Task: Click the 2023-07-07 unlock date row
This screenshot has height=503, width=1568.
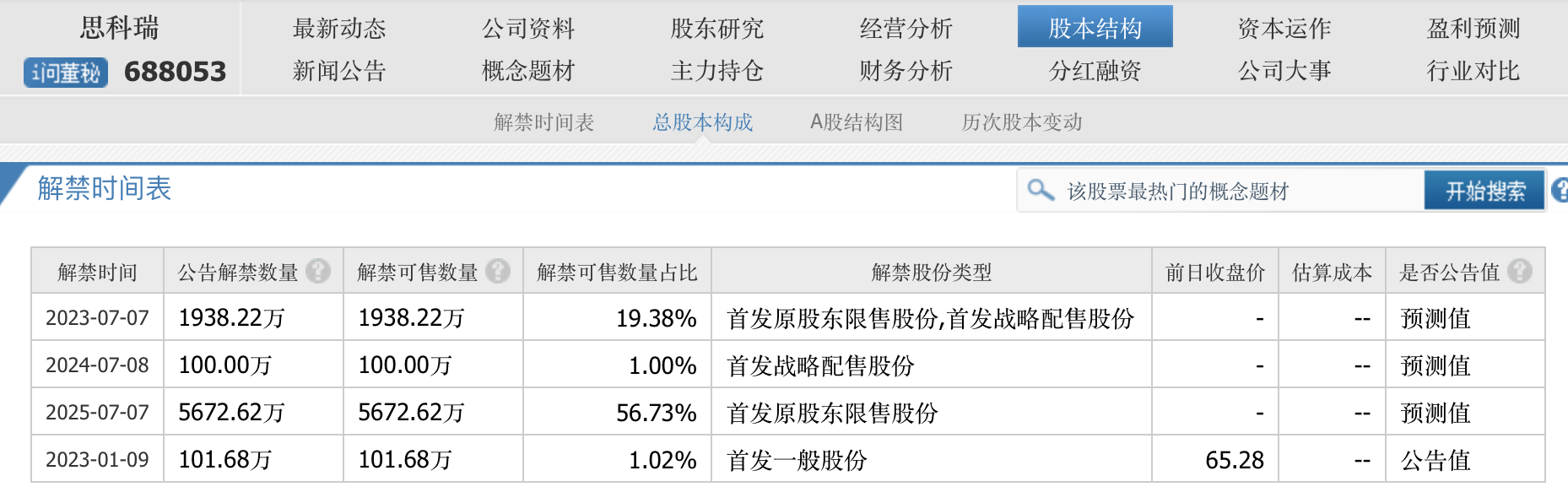Action: click(x=97, y=318)
